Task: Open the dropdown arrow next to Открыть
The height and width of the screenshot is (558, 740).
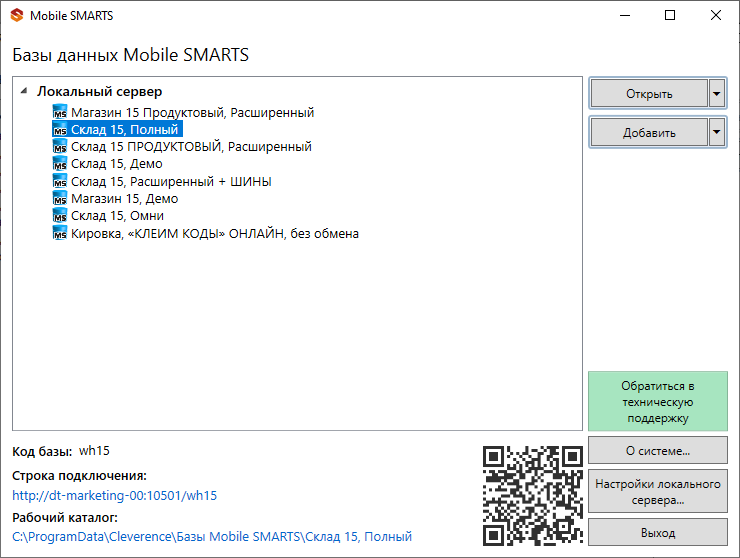Action: click(x=716, y=93)
